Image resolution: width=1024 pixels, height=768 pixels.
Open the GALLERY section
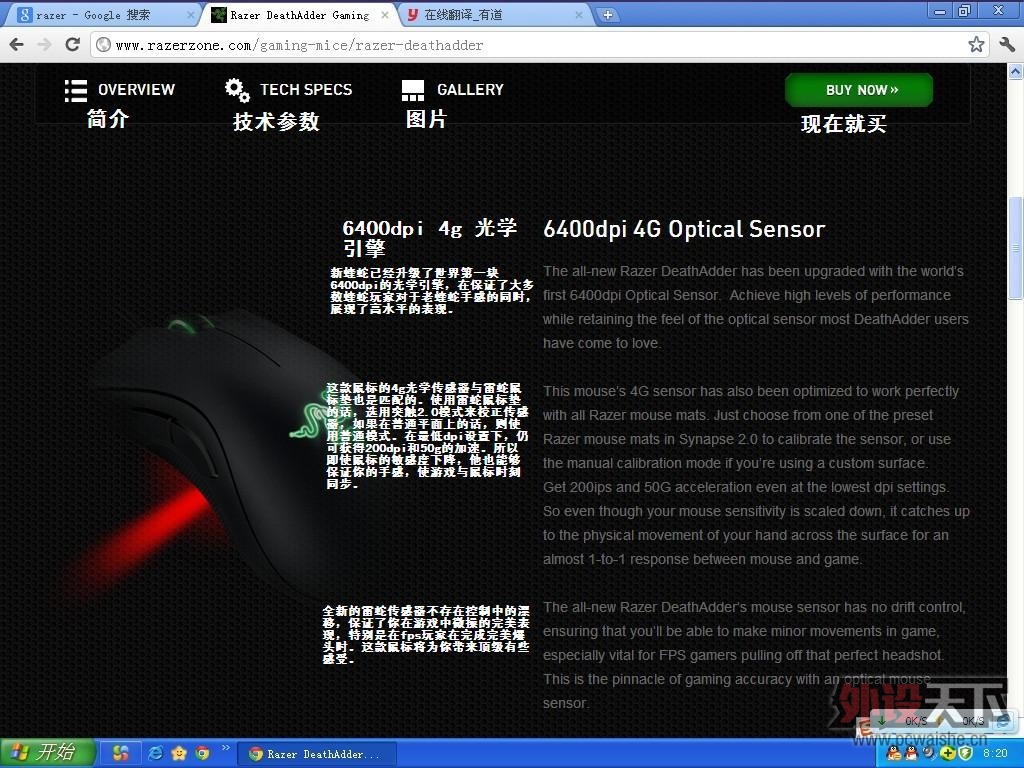(470, 89)
